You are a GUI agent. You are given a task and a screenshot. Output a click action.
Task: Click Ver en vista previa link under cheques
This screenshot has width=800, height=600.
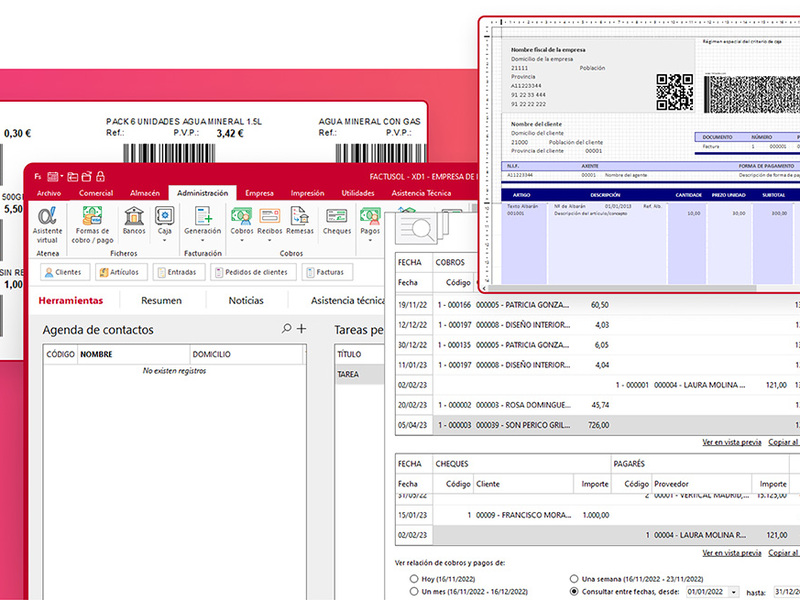732,553
